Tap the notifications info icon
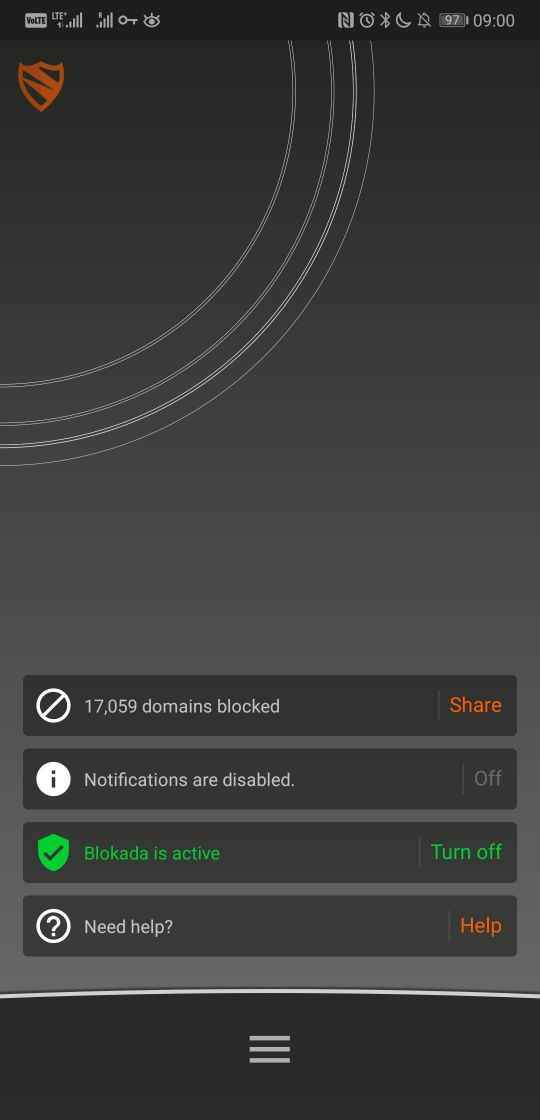The height and width of the screenshot is (1120, 540). (x=54, y=779)
